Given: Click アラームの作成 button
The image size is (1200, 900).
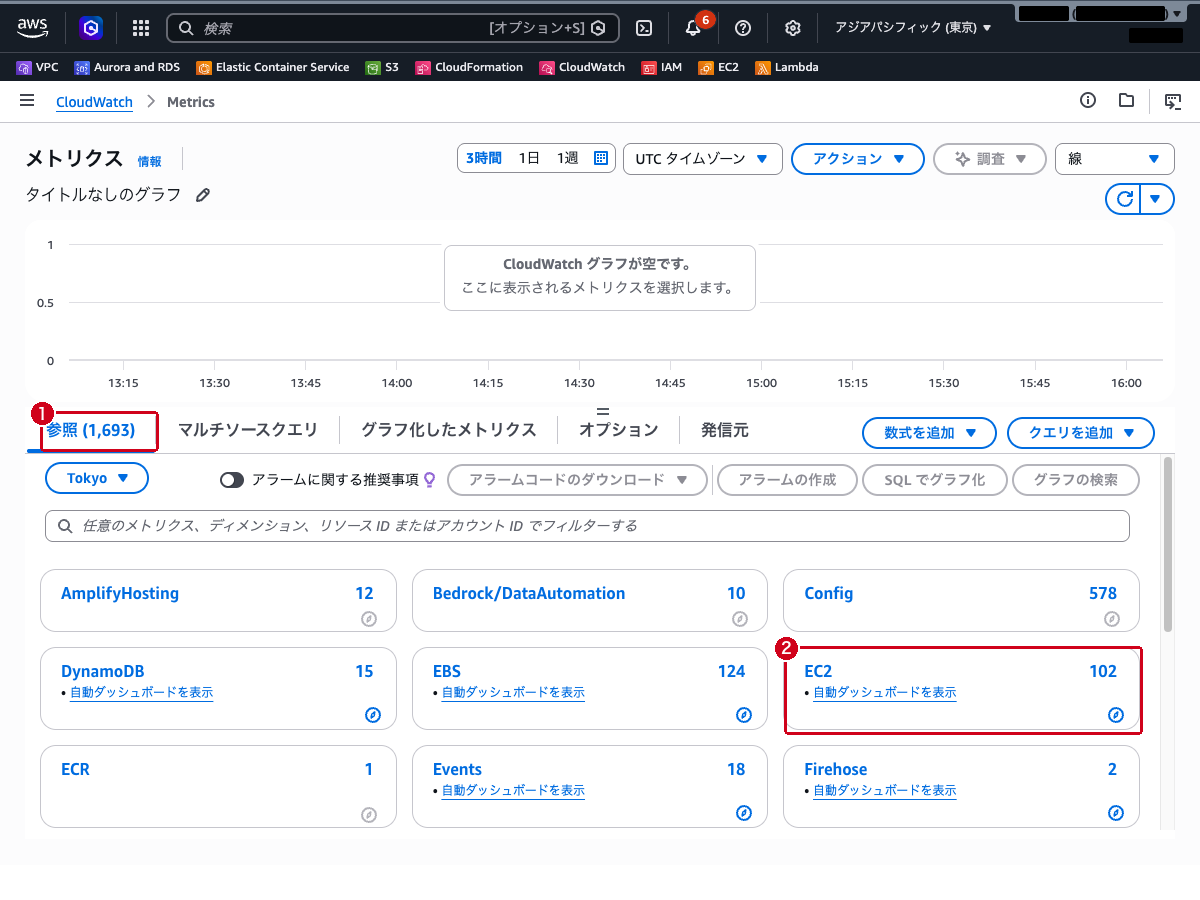Looking at the screenshot, I should pyautogui.click(x=787, y=480).
